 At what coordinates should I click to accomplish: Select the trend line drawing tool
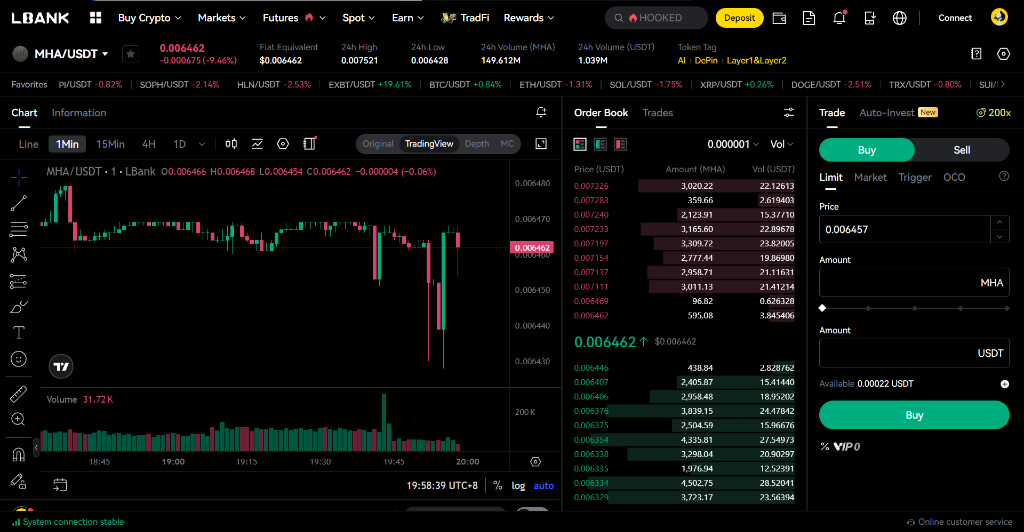point(19,203)
